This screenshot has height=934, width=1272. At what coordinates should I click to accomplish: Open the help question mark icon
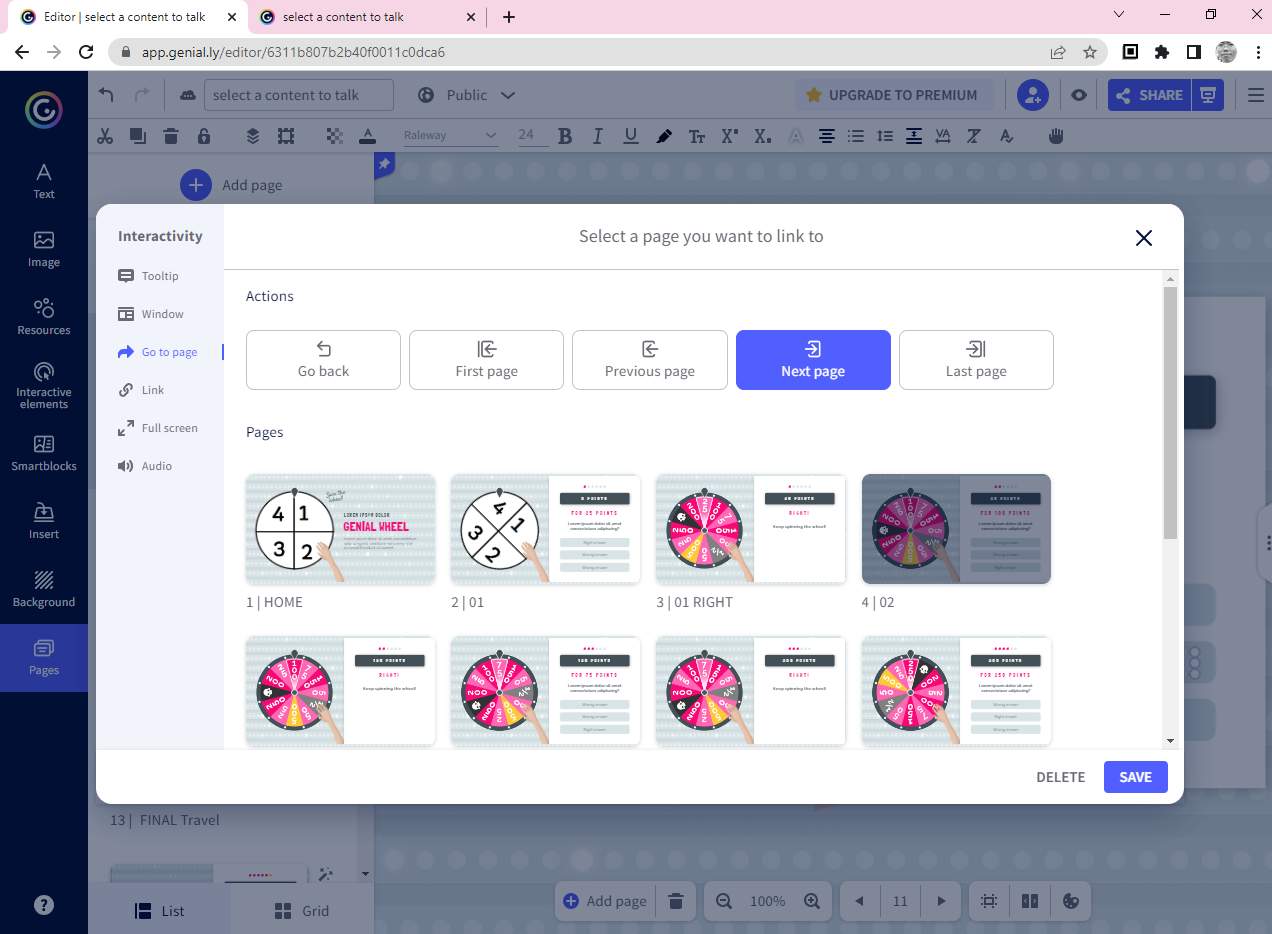click(x=44, y=905)
